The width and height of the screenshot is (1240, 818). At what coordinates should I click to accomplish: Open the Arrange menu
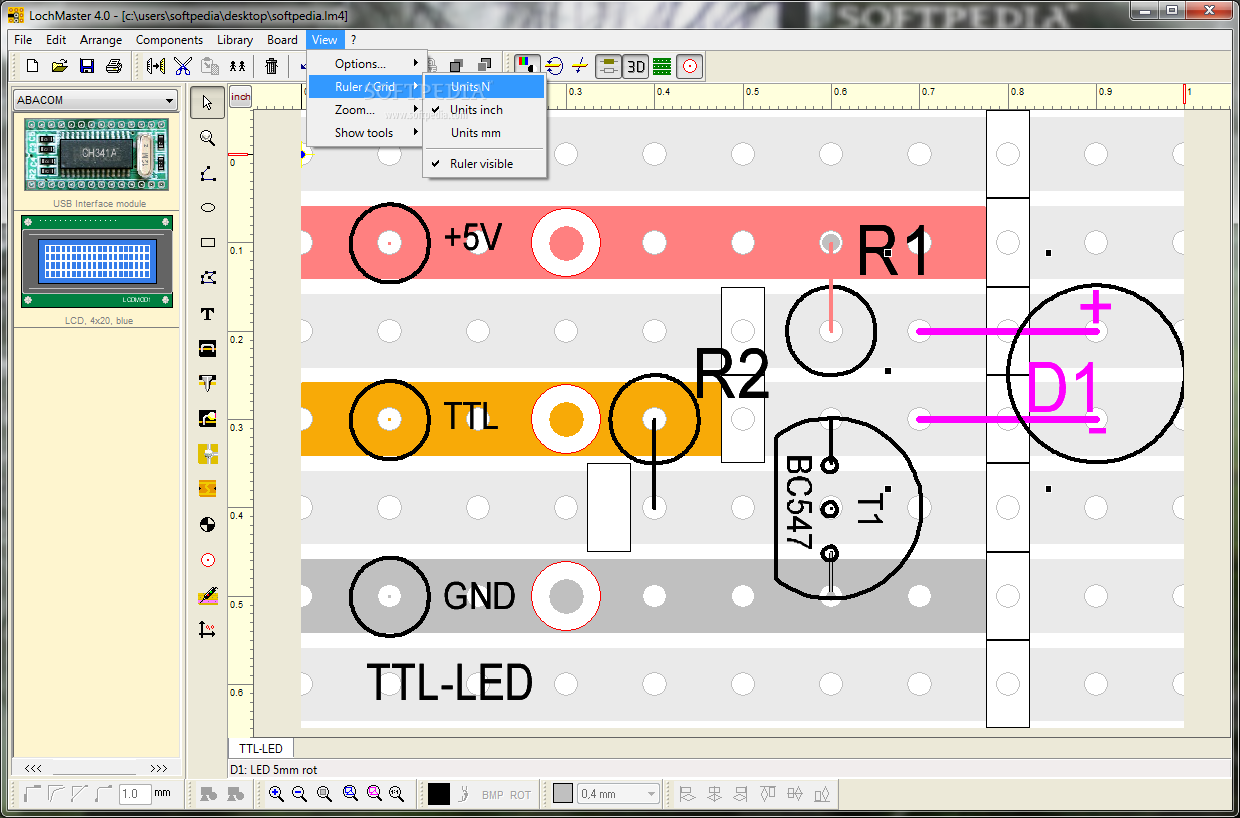click(101, 40)
